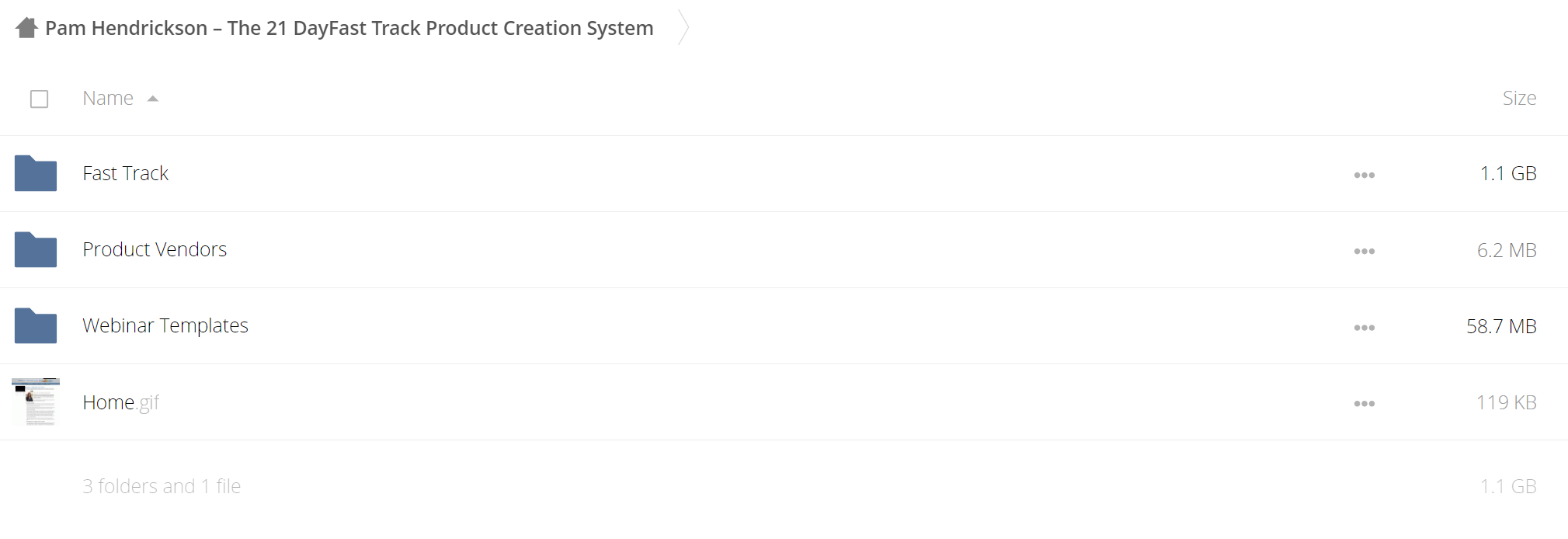Open more actions for Home.gif
The height and width of the screenshot is (539, 1568).
(x=1364, y=403)
